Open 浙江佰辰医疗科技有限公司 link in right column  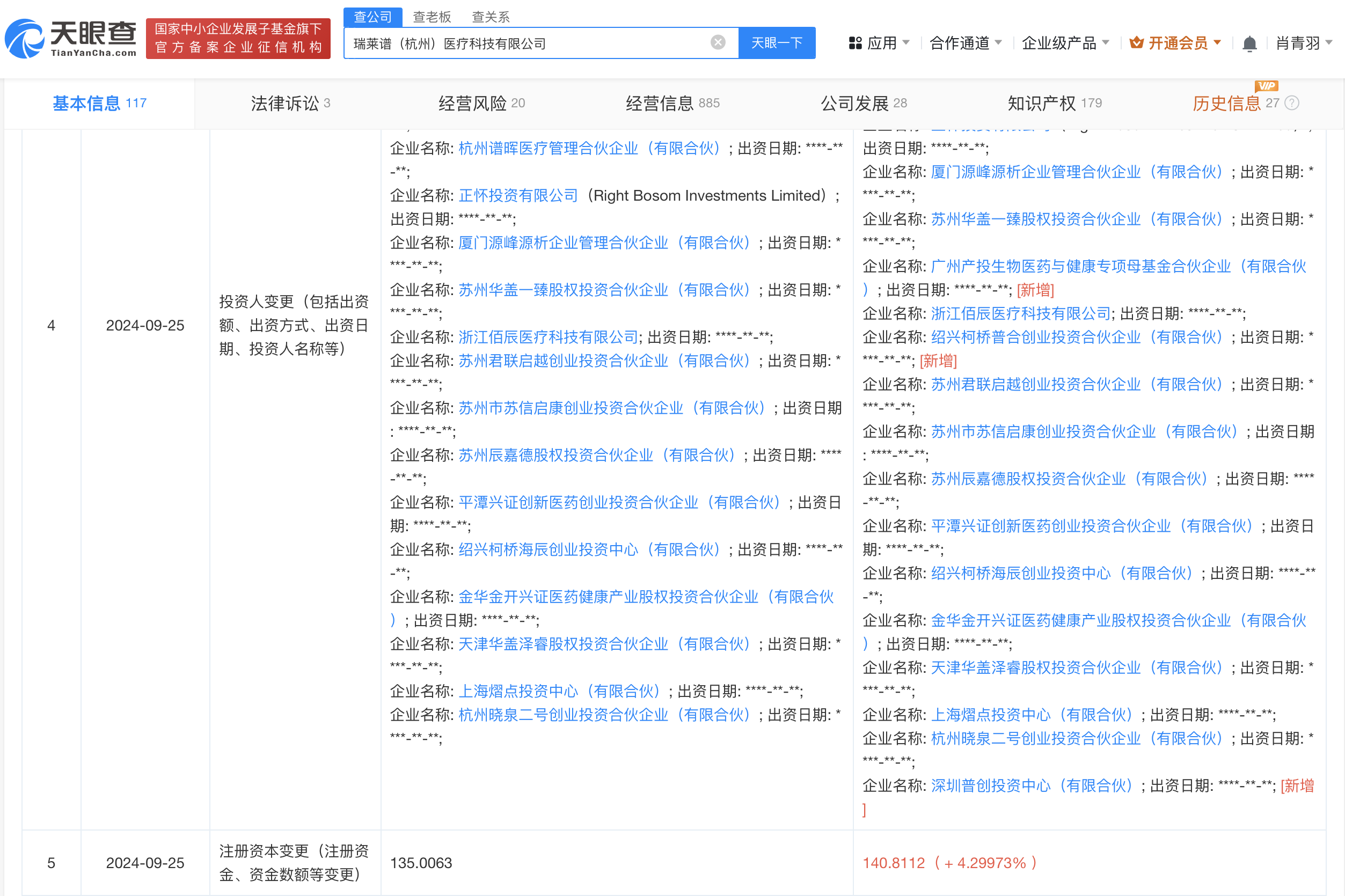pos(1020,314)
